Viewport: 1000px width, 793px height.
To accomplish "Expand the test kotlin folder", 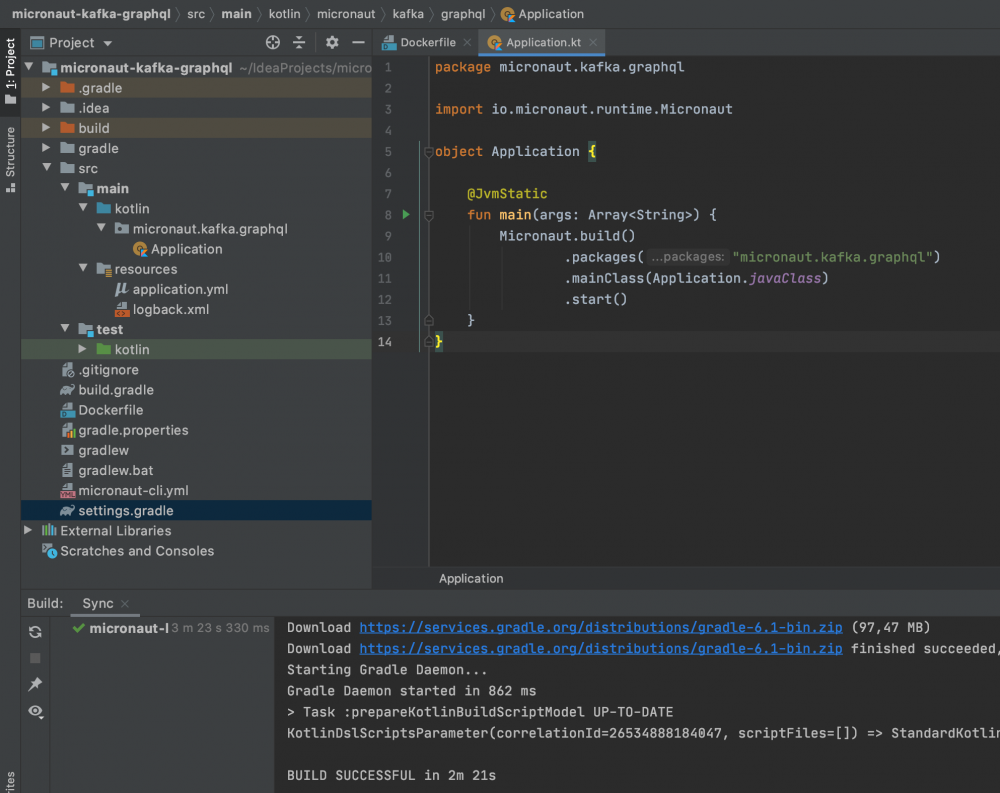I will (82, 349).
